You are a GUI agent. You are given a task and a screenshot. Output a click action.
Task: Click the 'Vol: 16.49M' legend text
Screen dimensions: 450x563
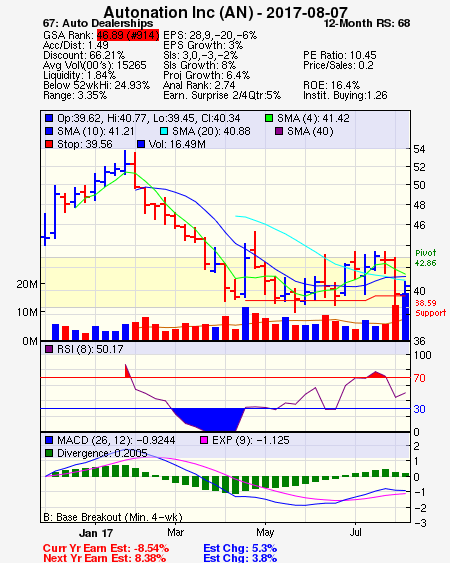pyautogui.click(x=177, y=144)
